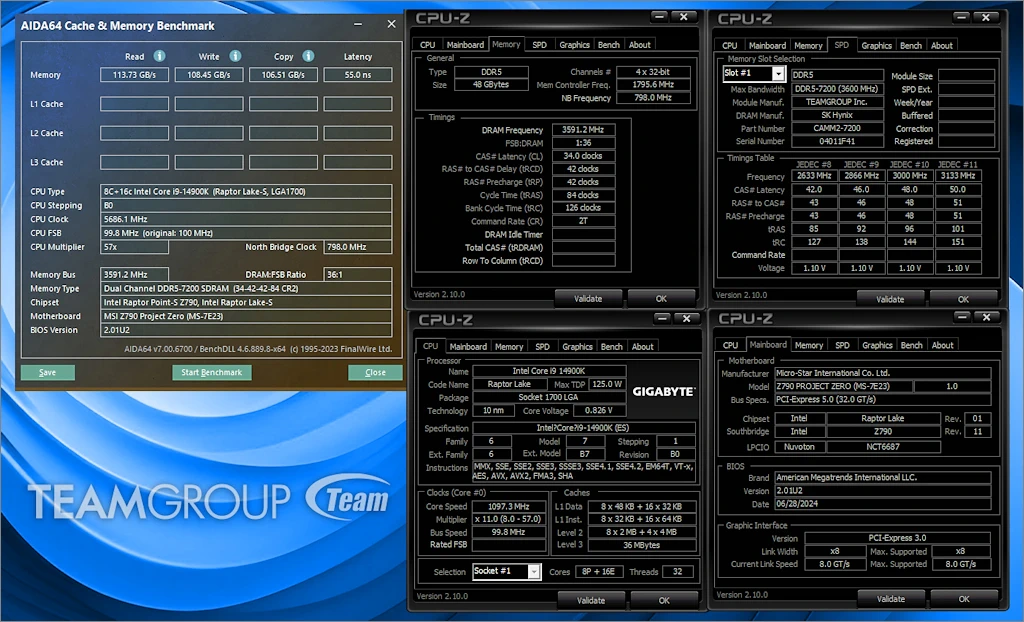Click Module Manuf. TEAMGROUP Inc. field
This screenshot has width=1024, height=622.
[837, 102]
